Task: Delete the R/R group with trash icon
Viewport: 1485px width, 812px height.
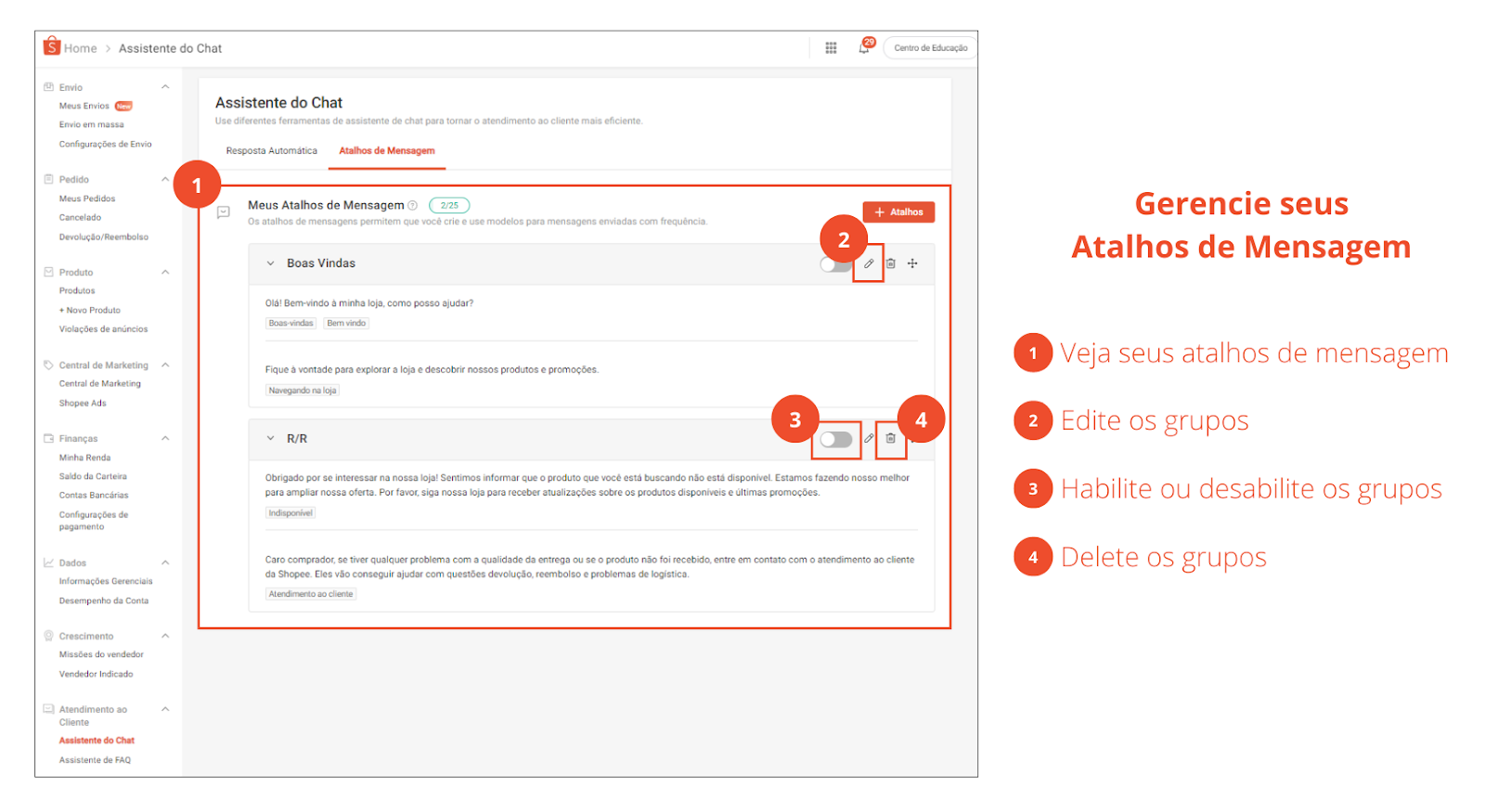Action: point(890,438)
